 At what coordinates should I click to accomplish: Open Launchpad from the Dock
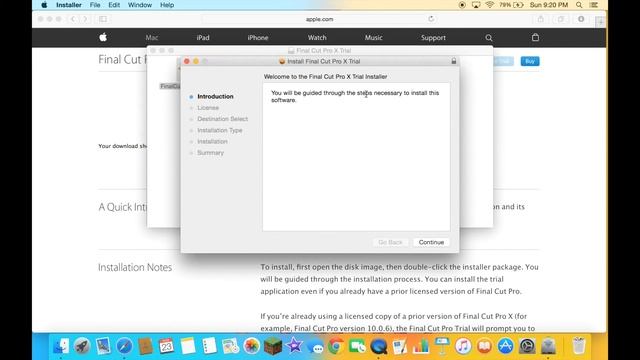[x=82, y=346]
